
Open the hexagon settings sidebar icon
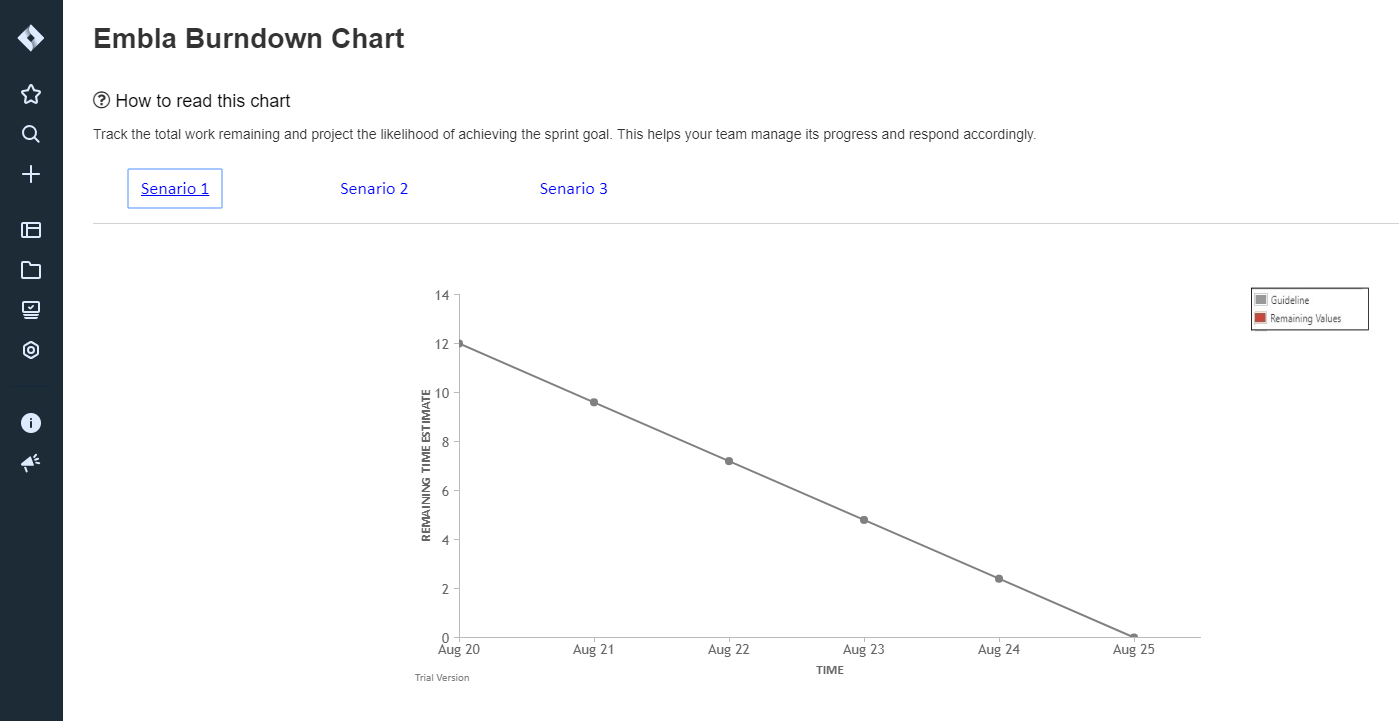[x=31, y=350]
